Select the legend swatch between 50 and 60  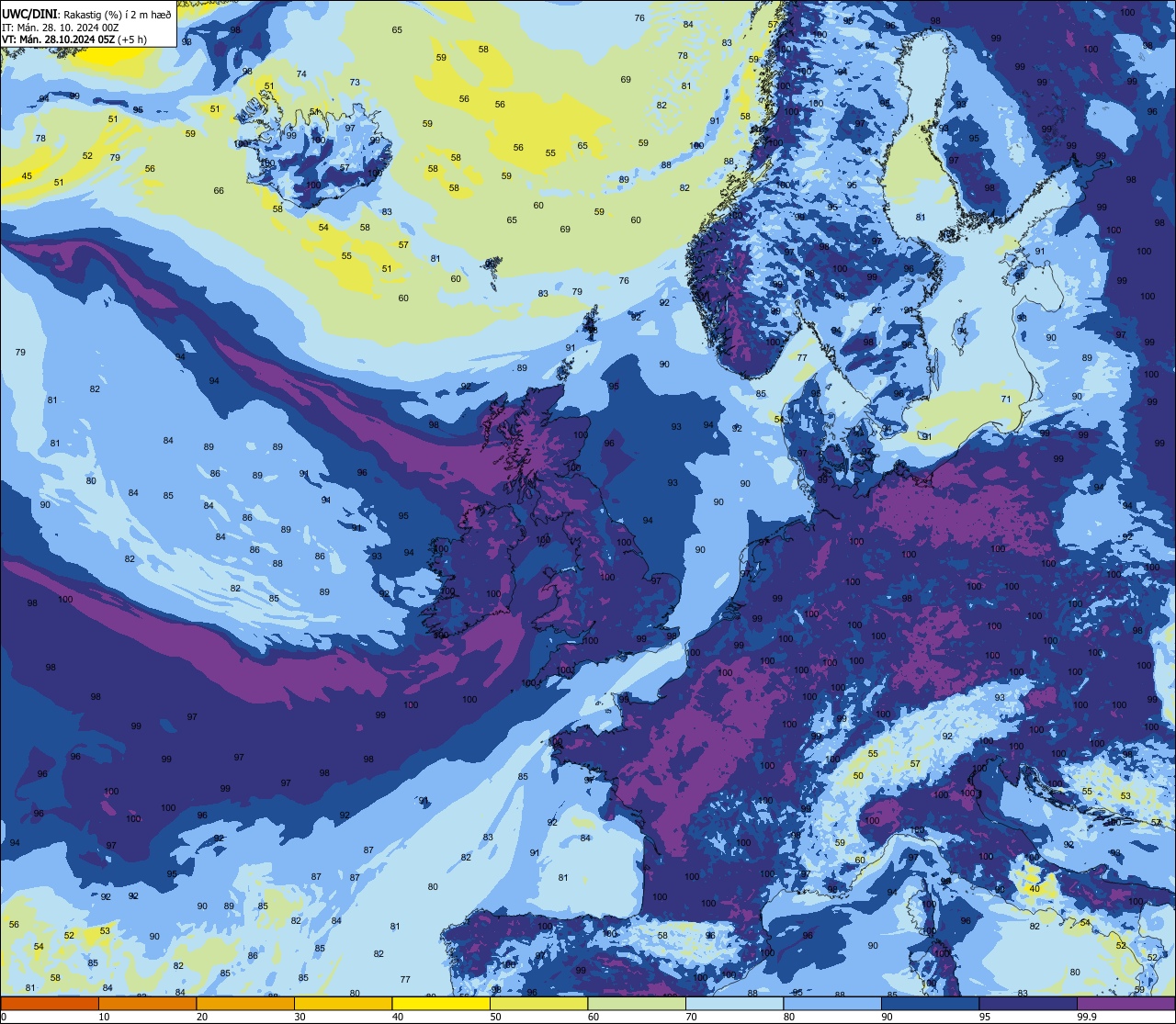pos(538,1003)
